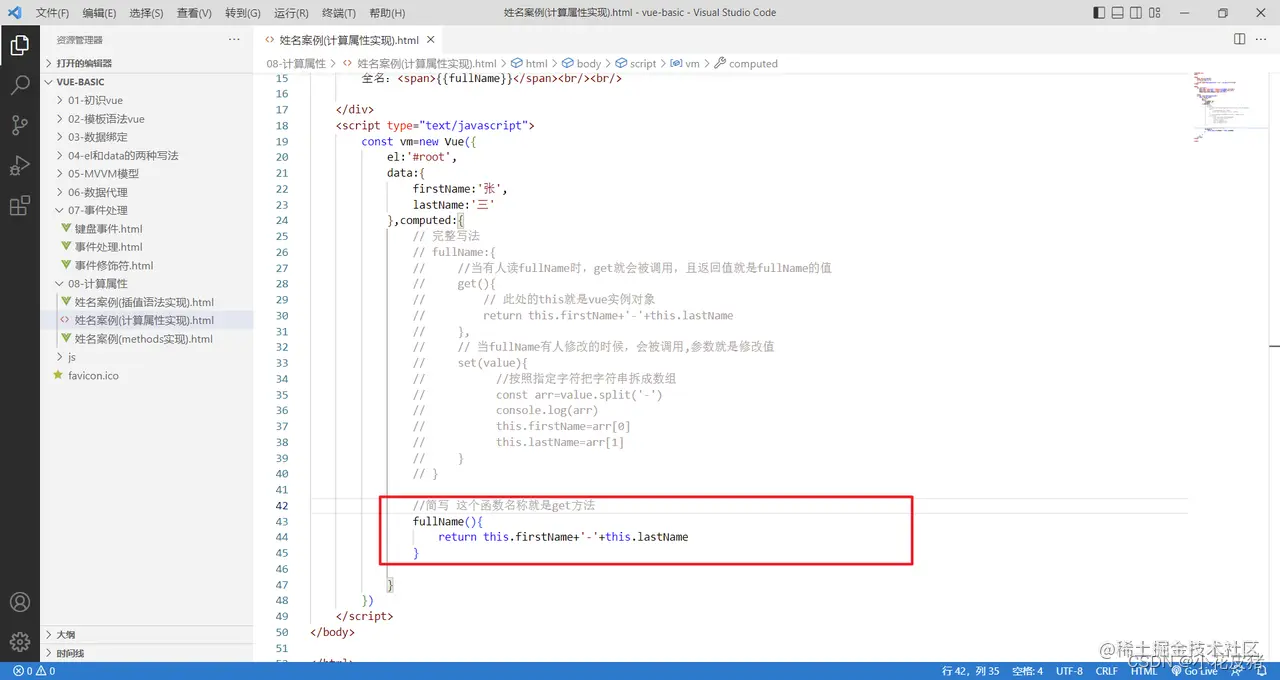Click the VS Code logo icon
Image resolution: width=1280 pixels, height=680 pixels.
14,13
